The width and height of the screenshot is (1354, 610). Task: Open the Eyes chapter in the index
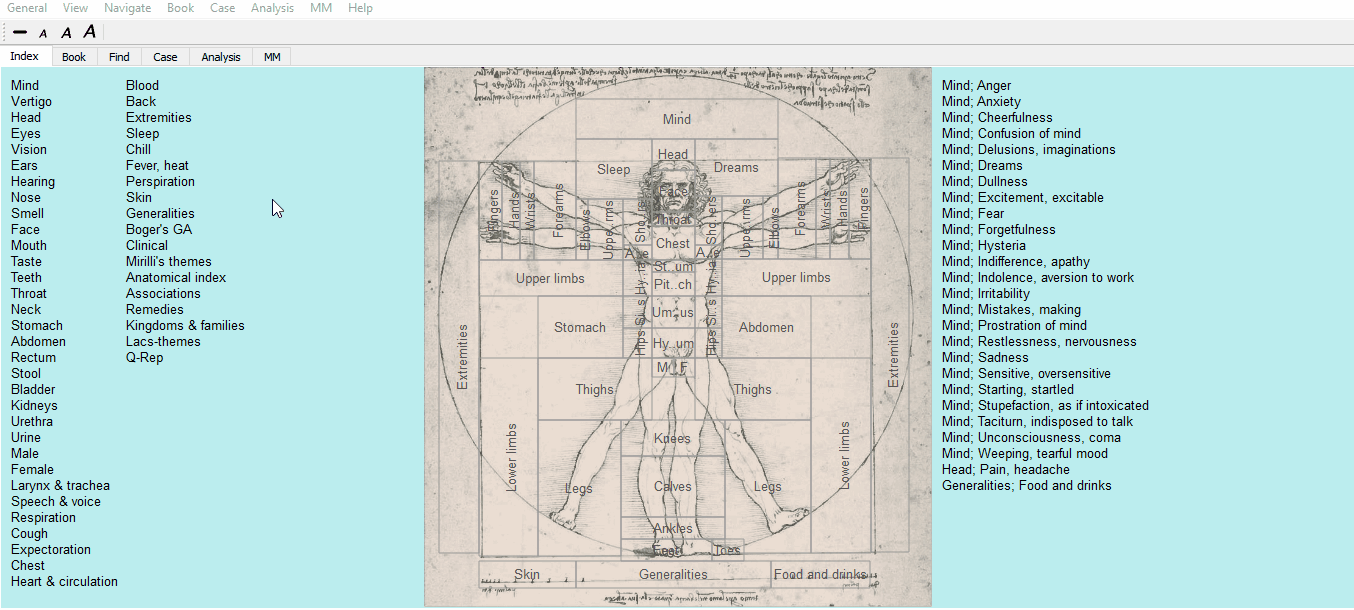click(26, 134)
